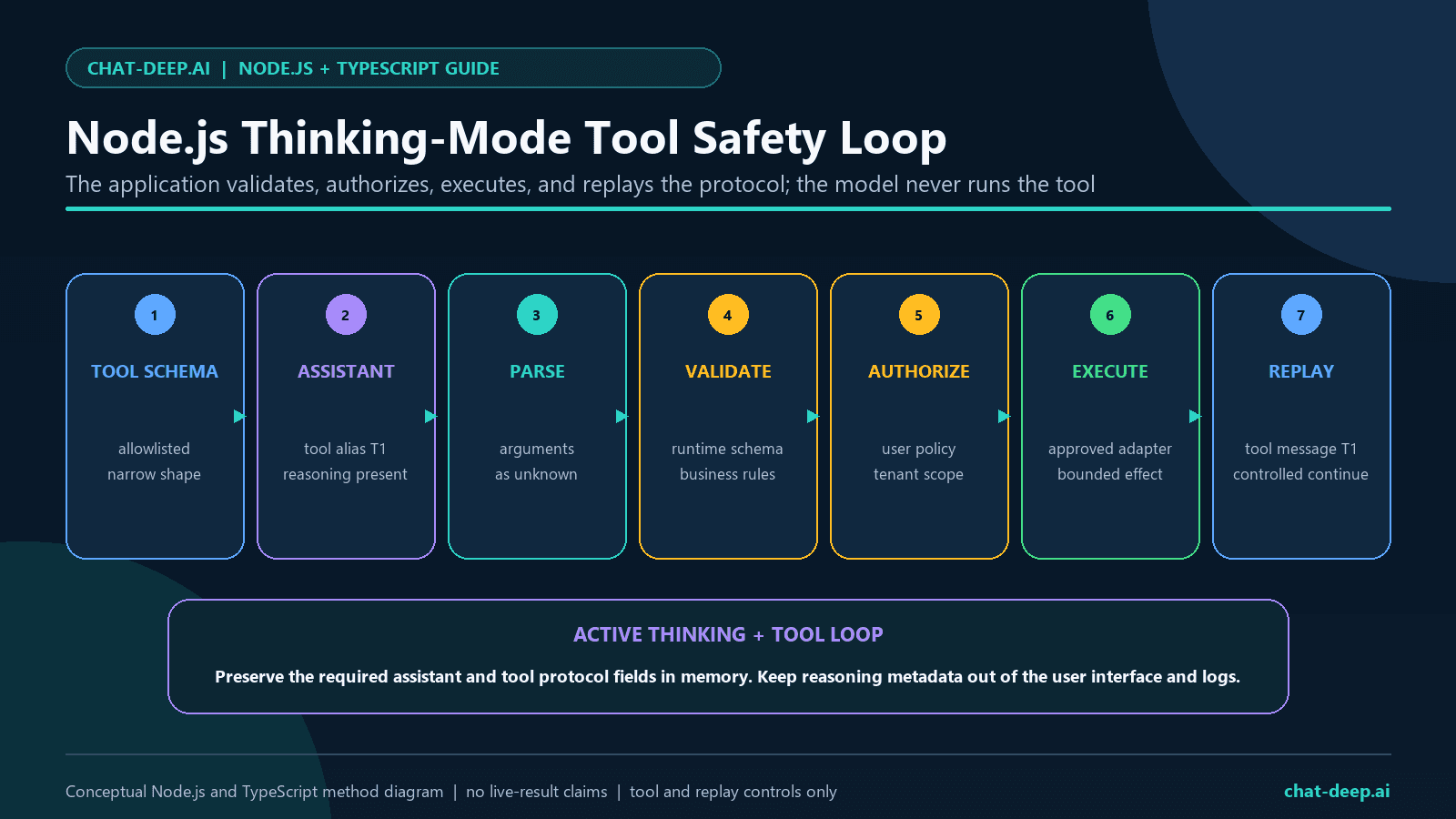Click the 'arguments' text

pos(537,449)
